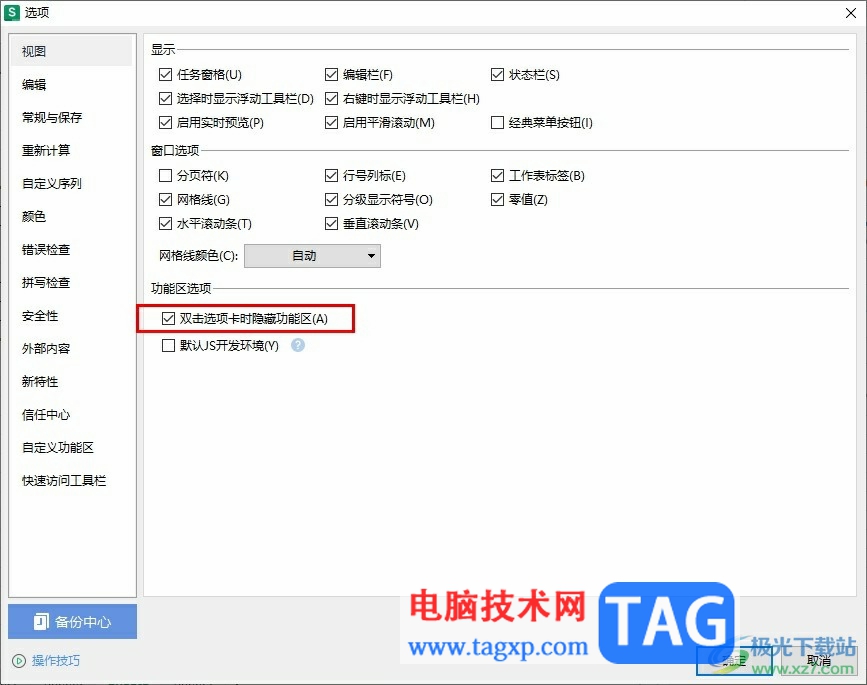Confirm with the 确定 button

click(734, 660)
